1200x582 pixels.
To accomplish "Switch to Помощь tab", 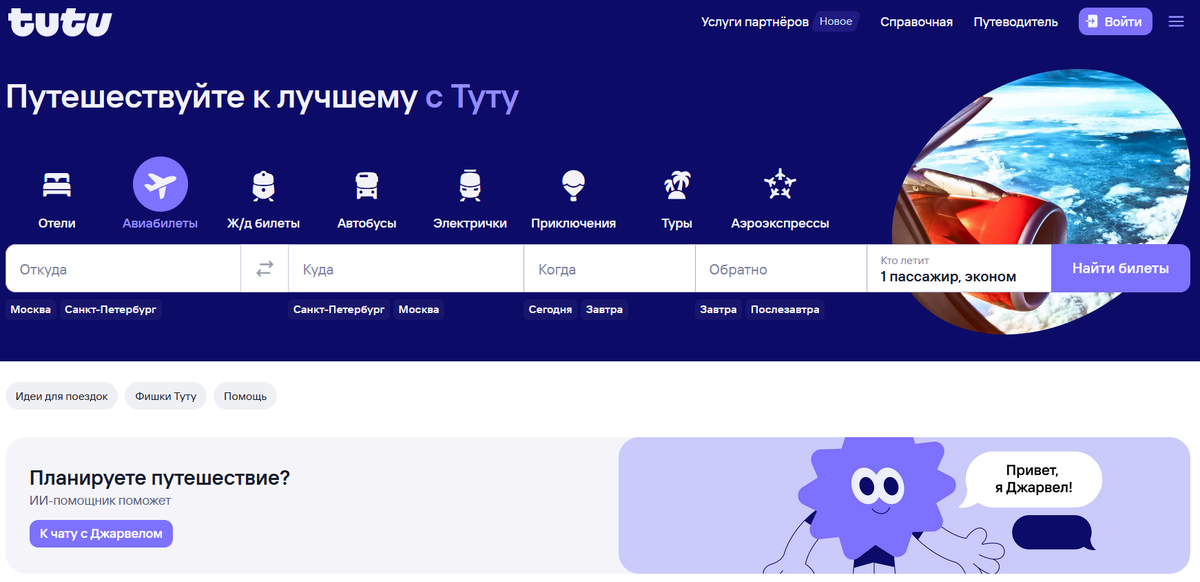I will 245,396.
